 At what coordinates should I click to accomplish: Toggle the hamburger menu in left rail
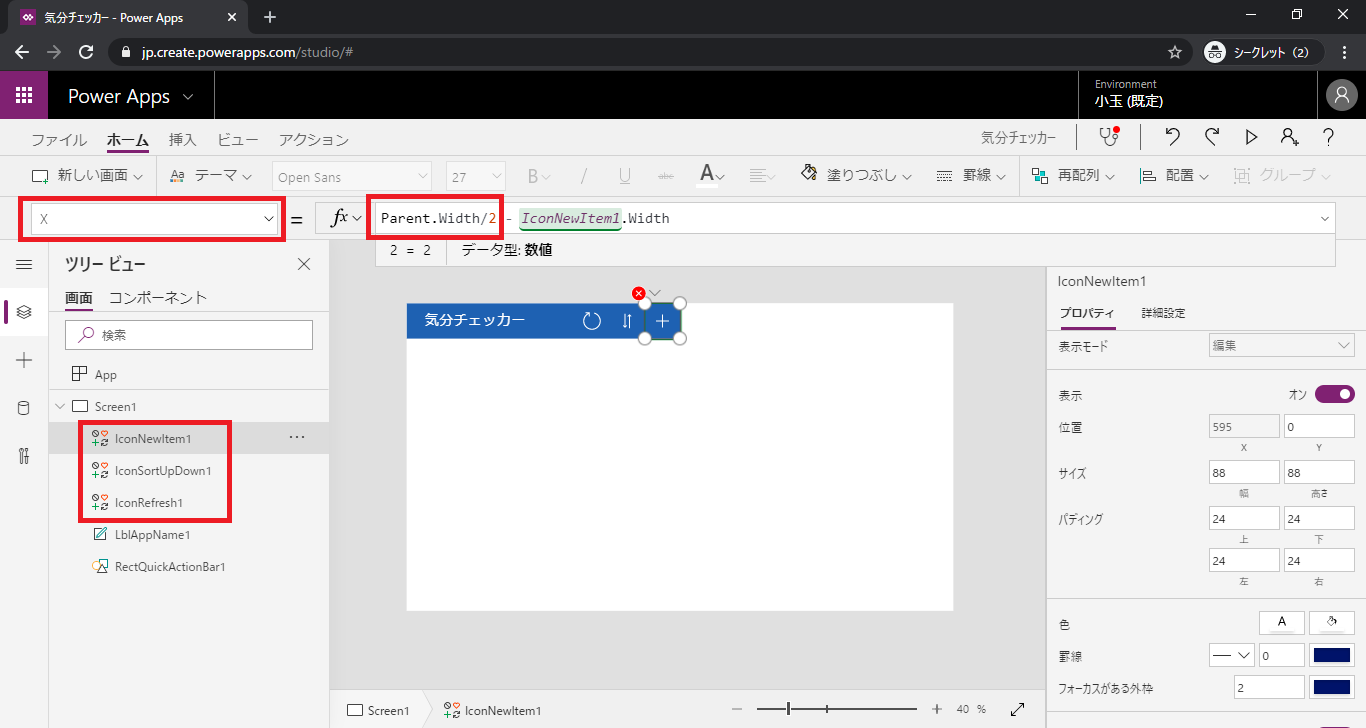[x=24, y=264]
